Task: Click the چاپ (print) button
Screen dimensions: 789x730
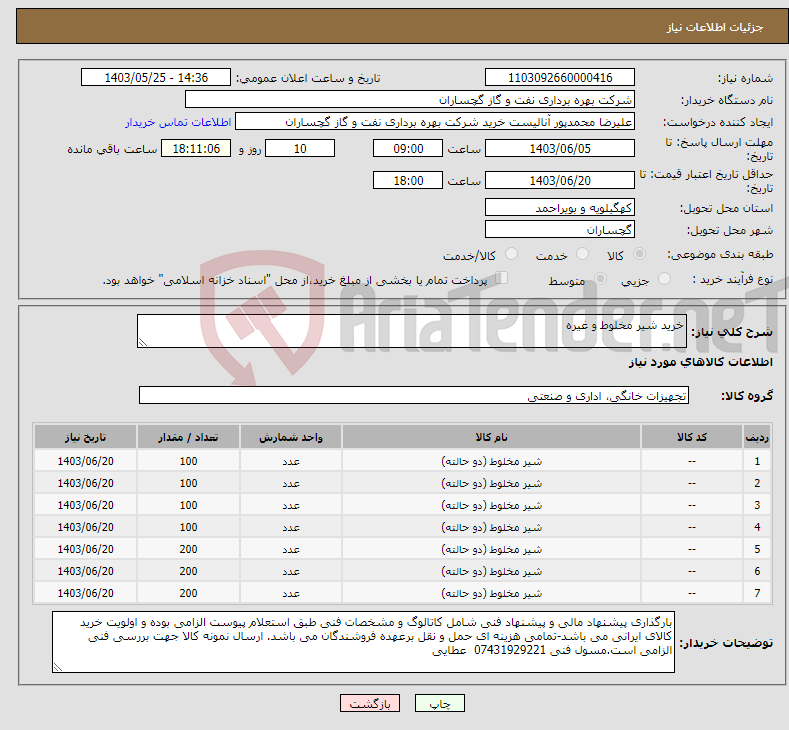Action: [439, 703]
